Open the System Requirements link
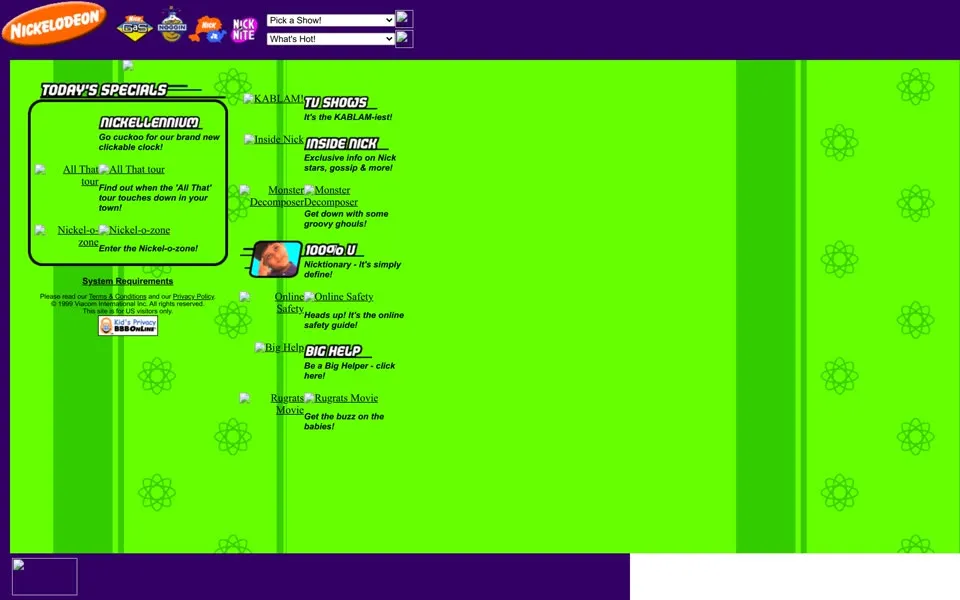This screenshot has width=960, height=600. click(128, 281)
